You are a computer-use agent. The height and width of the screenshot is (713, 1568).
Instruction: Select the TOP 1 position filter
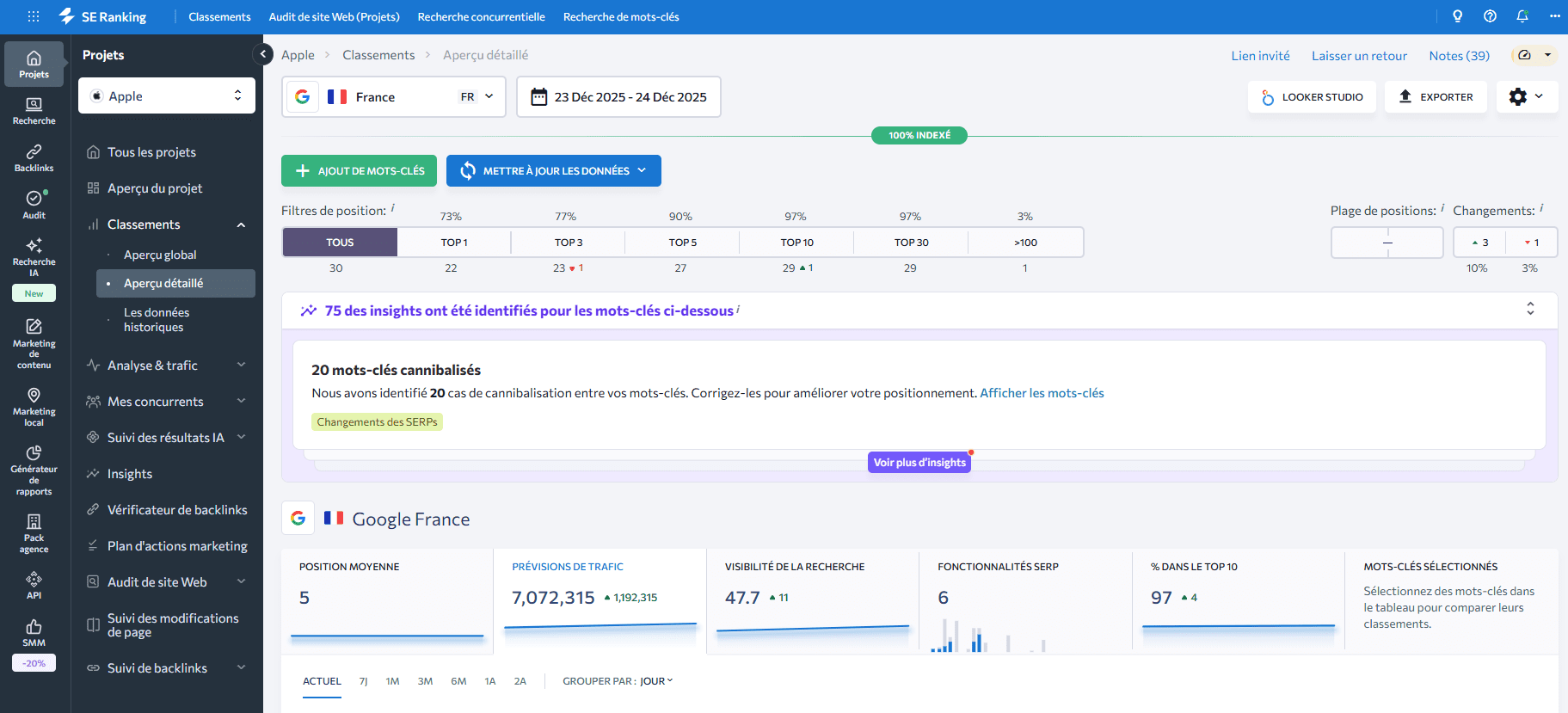coord(454,243)
